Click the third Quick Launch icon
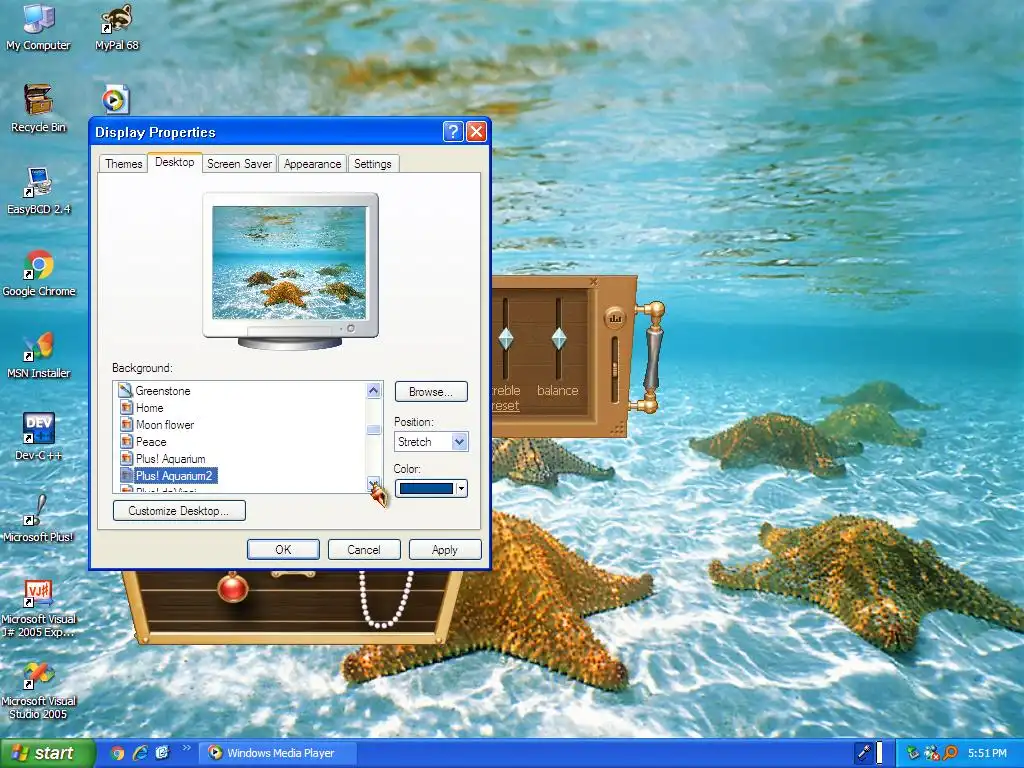Screen dimensions: 1024x768 162,753
